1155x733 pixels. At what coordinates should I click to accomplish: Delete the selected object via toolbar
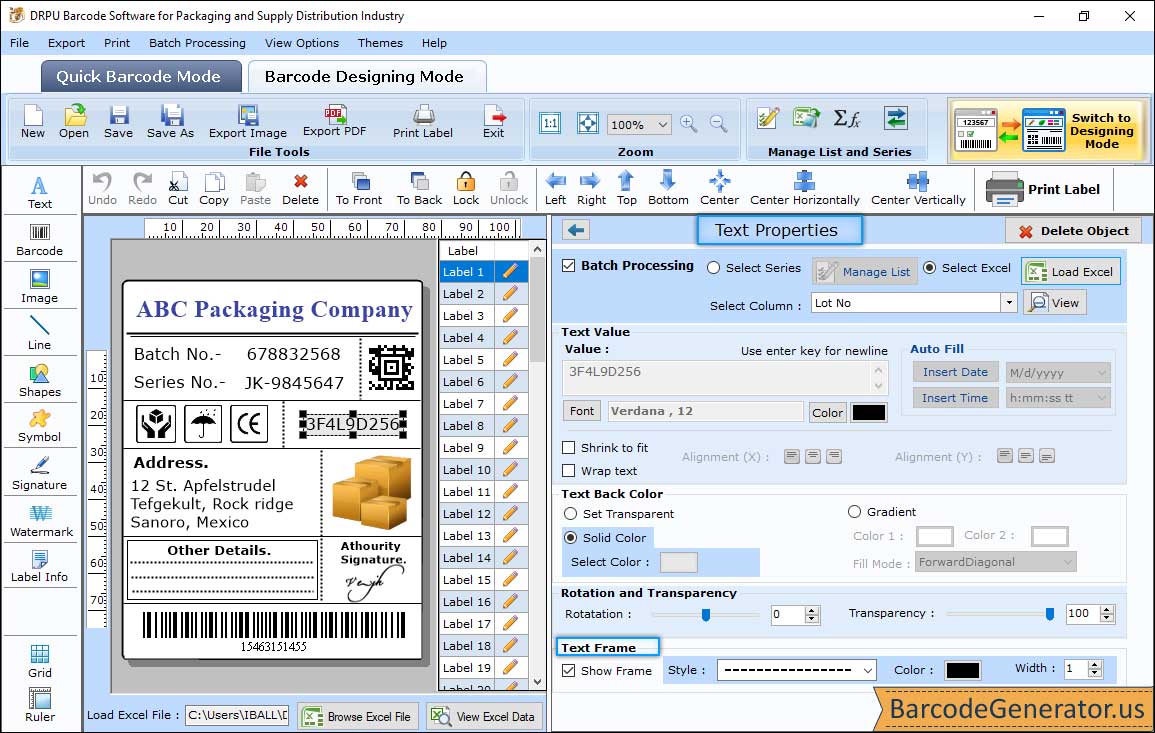pyautogui.click(x=301, y=189)
